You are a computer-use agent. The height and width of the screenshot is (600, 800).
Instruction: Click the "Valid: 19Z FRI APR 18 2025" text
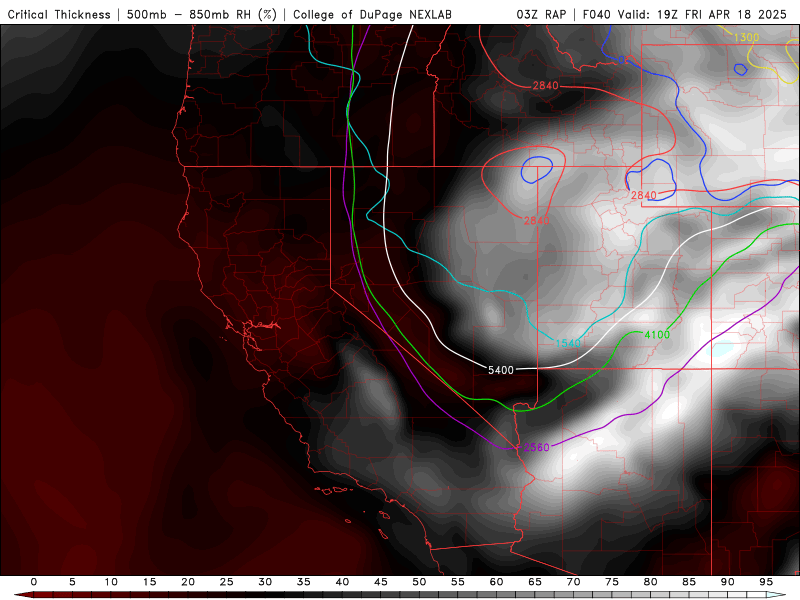pyautogui.click(x=702, y=14)
